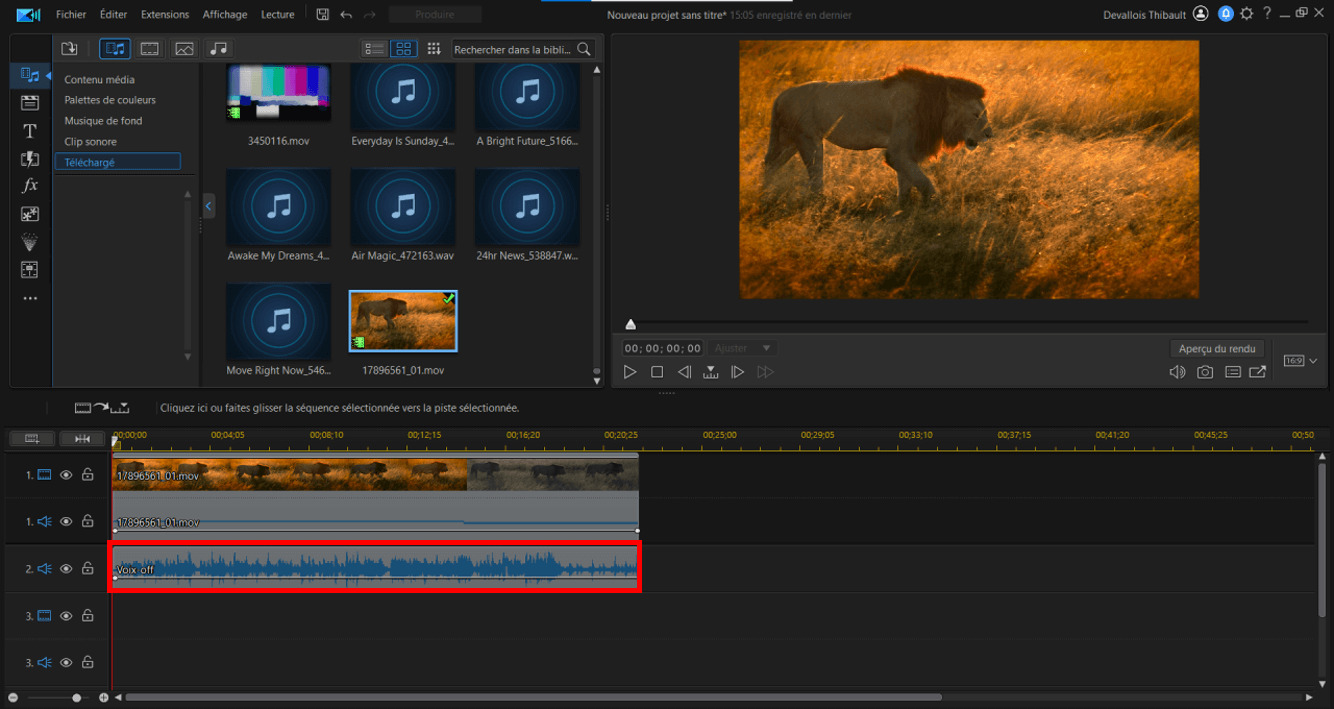Toggle the eye on audio track 1

pos(66,521)
